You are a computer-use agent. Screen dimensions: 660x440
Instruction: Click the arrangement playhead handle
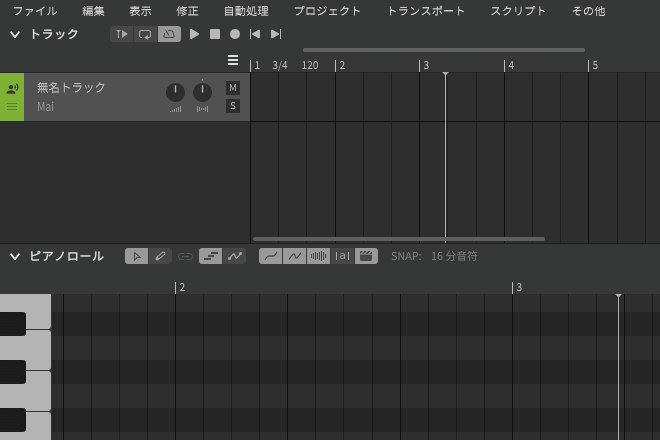445,74
